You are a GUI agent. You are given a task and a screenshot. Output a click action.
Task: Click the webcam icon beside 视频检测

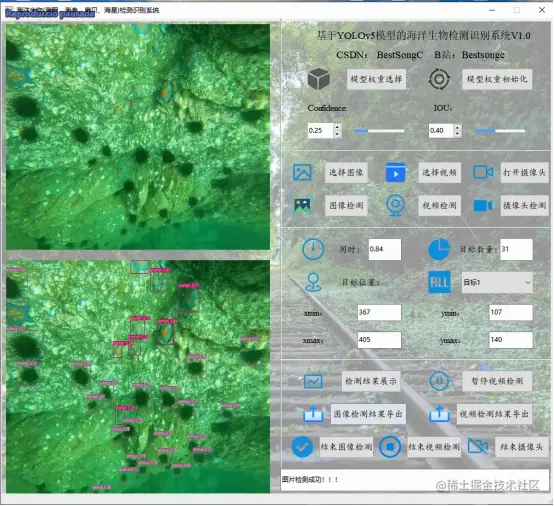[395, 205]
